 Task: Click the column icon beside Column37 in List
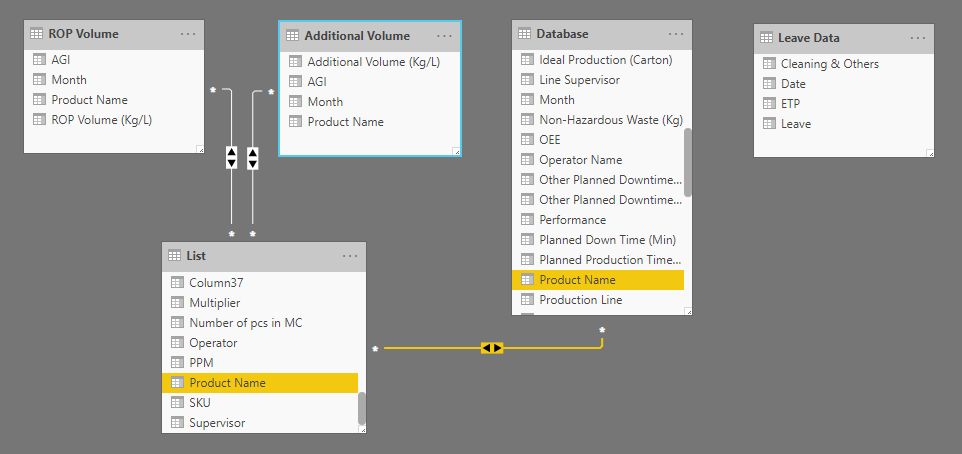point(177,282)
